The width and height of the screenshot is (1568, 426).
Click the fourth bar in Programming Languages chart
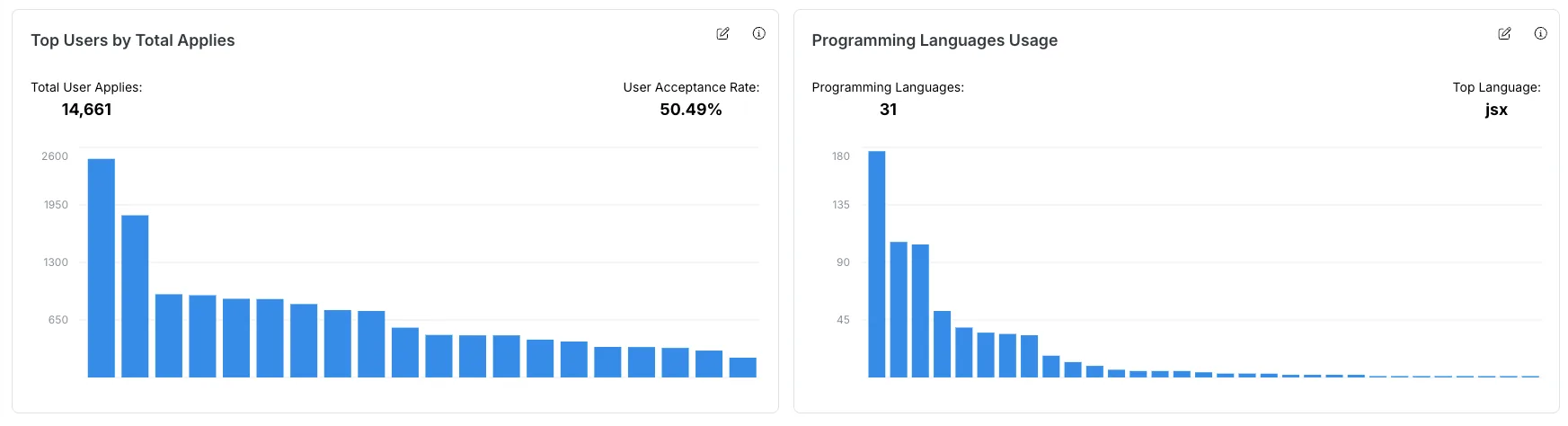[x=942, y=344]
